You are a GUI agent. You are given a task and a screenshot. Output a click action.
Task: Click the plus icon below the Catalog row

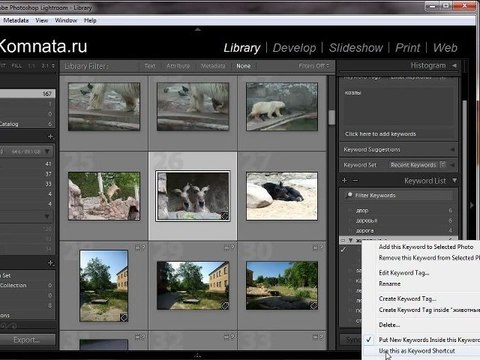click(50, 136)
